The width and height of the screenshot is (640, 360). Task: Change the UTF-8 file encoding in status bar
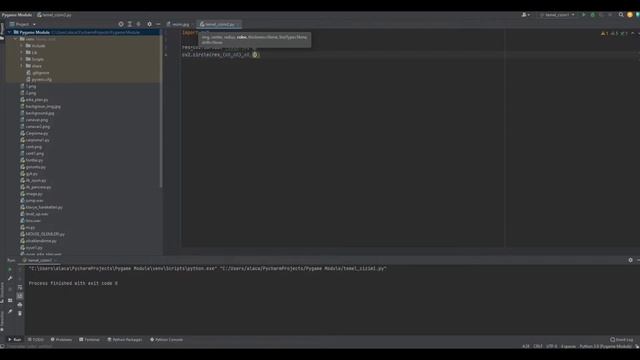pos(551,347)
